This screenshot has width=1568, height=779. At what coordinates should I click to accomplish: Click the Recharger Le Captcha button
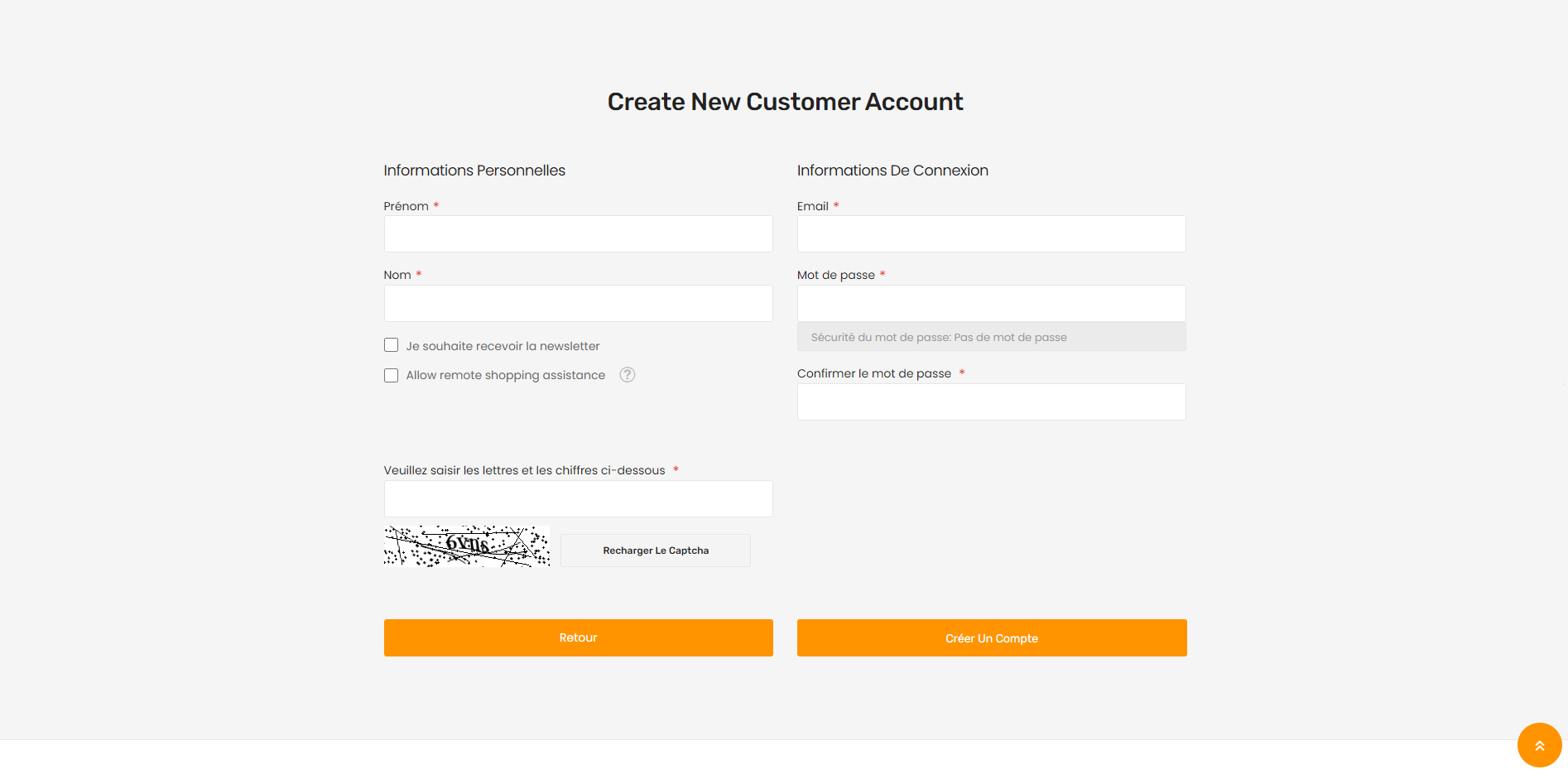655,550
